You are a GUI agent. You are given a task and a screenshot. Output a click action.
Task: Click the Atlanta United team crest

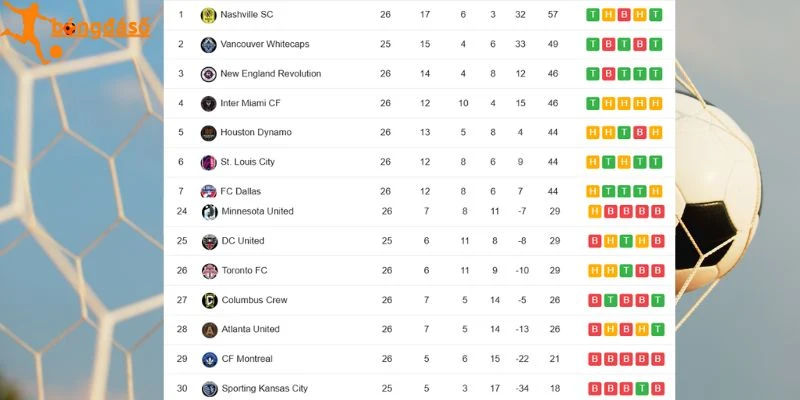[x=210, y=330]
